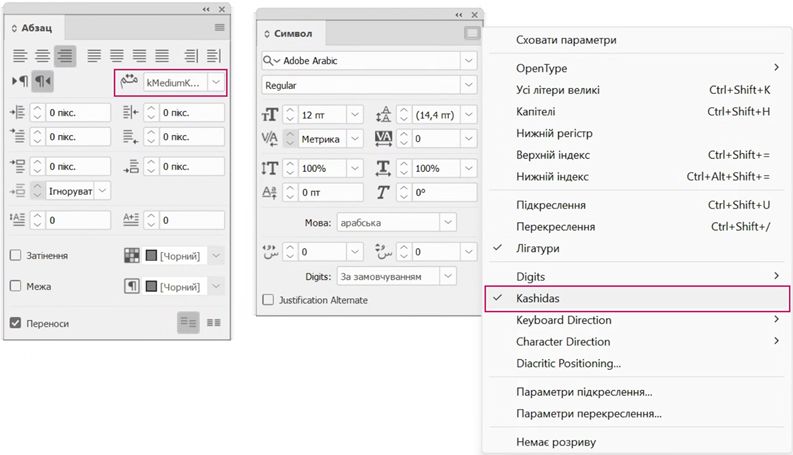Click the baseline shift field 0 пт
Image resolution: width=793 pixels, height=455 pixels.
tap(330, 192)
